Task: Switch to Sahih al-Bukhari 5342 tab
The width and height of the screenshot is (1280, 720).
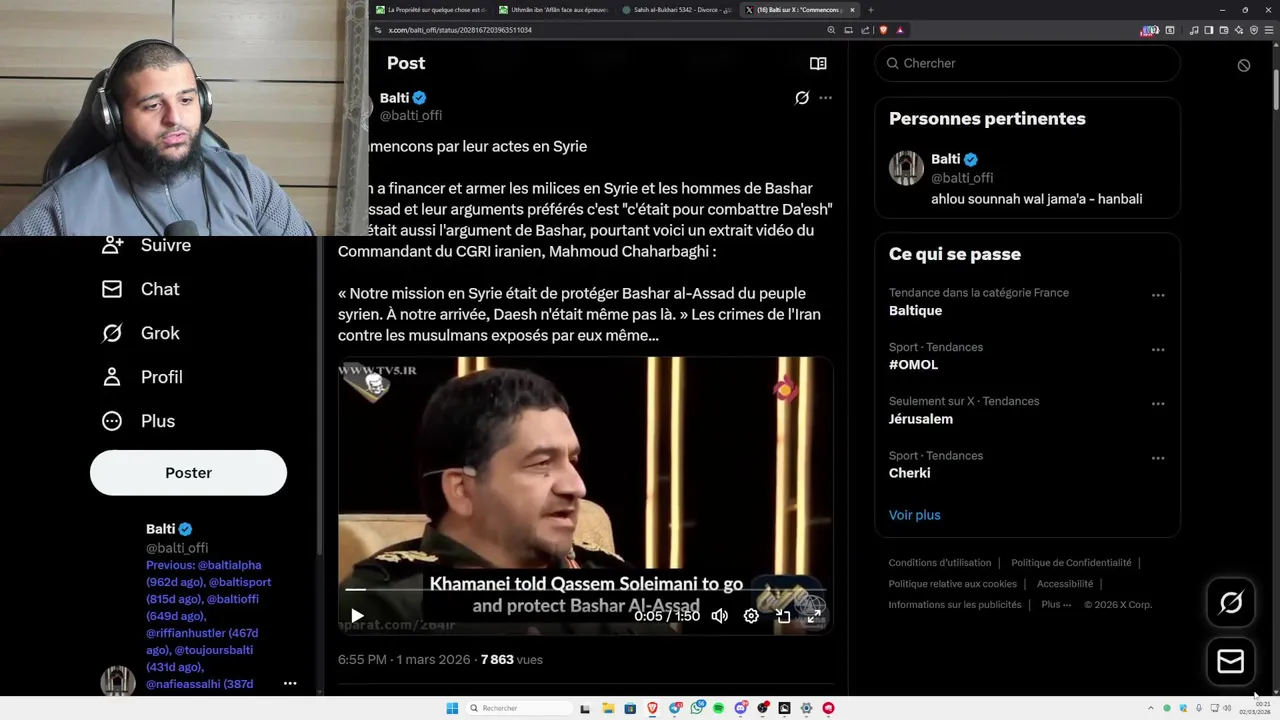Action: click(x=678, y=10)
